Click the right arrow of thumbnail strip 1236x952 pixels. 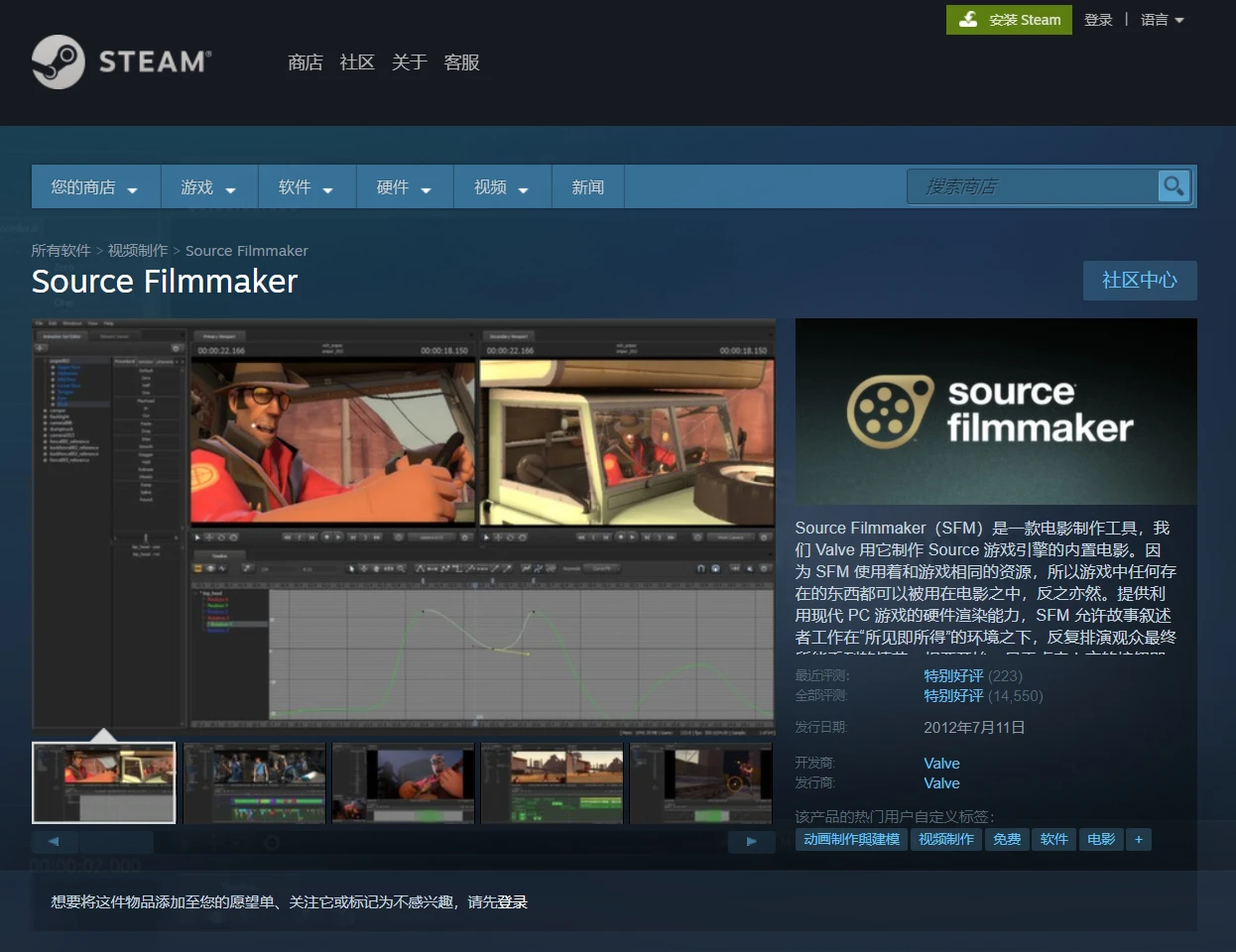coord(752,841)
